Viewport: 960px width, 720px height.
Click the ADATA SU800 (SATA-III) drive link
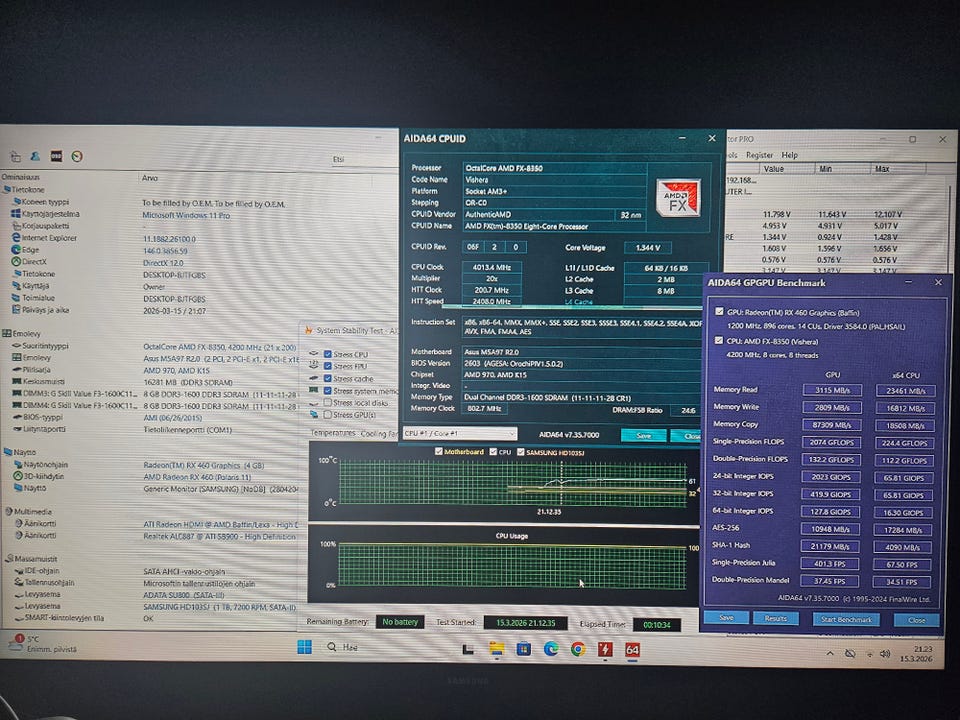(184, 595)
